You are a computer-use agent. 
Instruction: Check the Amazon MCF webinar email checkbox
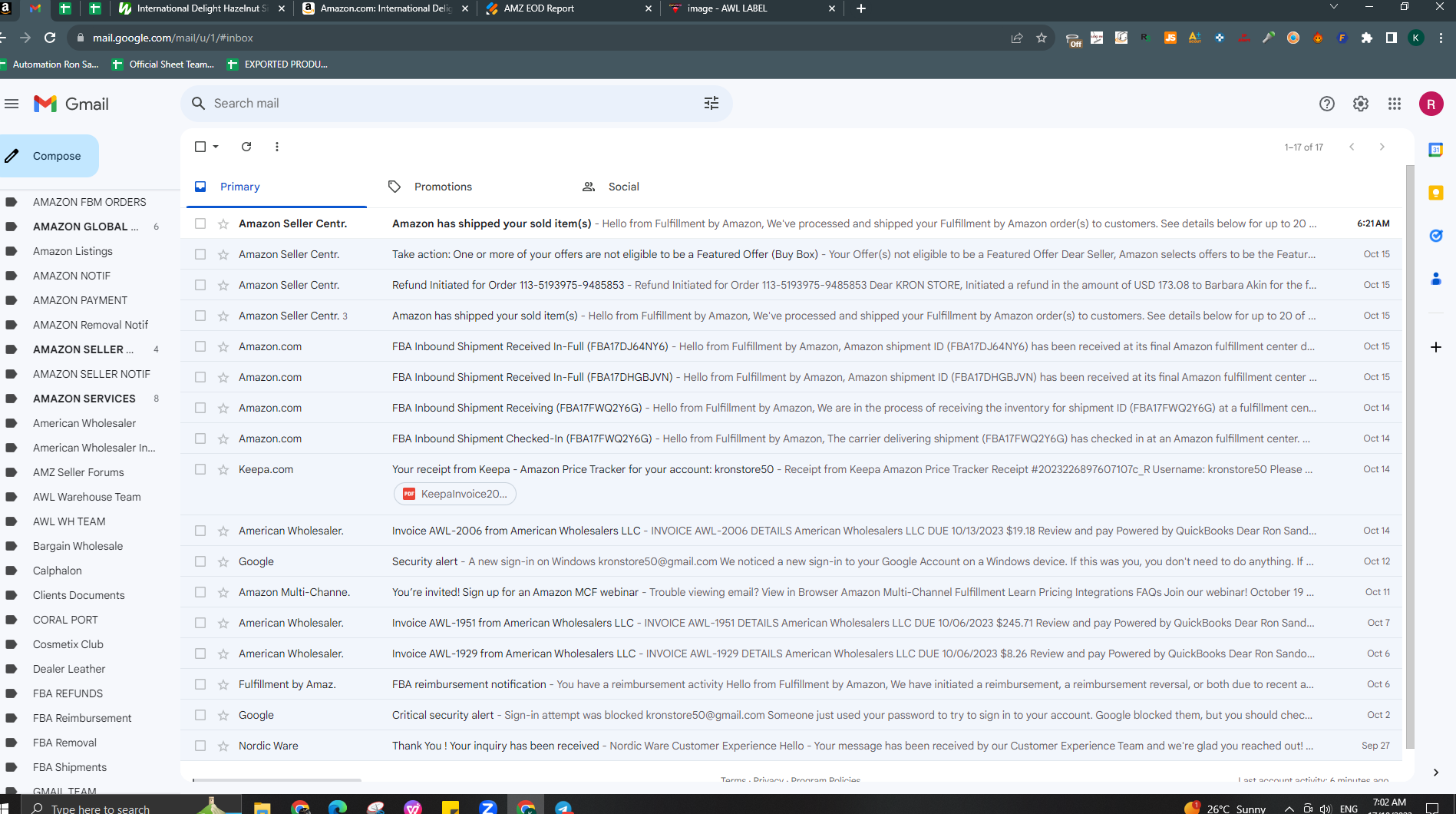200,592
